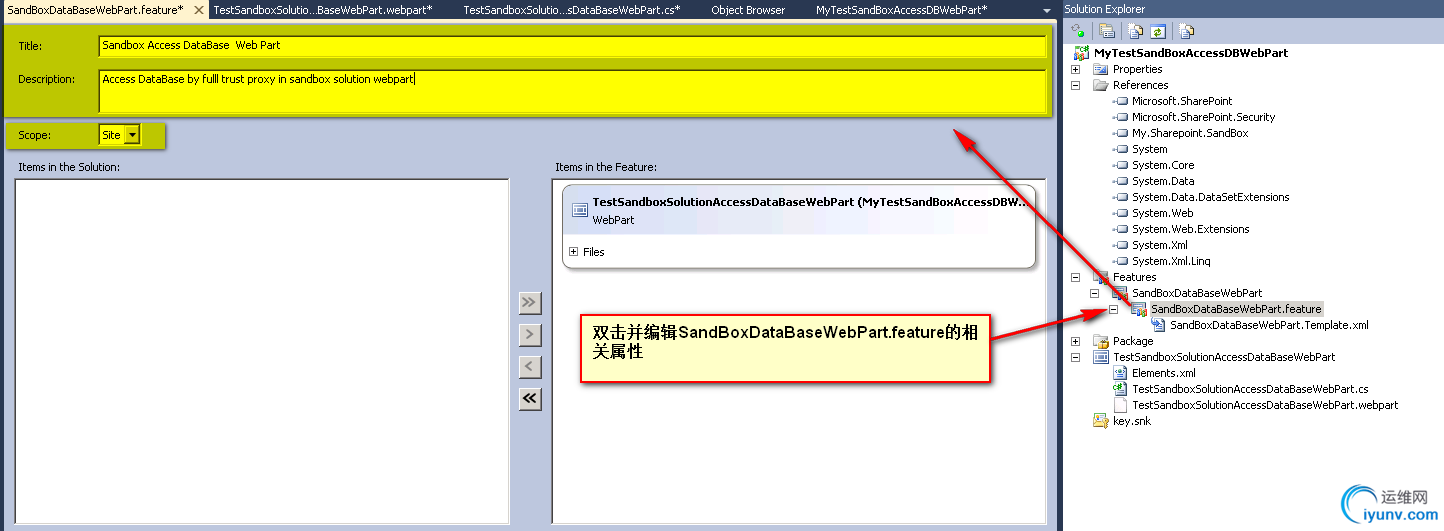Click the SandBoxDataBaseWebPart.Template.xml file icon
The image size is (1444, 531).
tap(1159, 325)
